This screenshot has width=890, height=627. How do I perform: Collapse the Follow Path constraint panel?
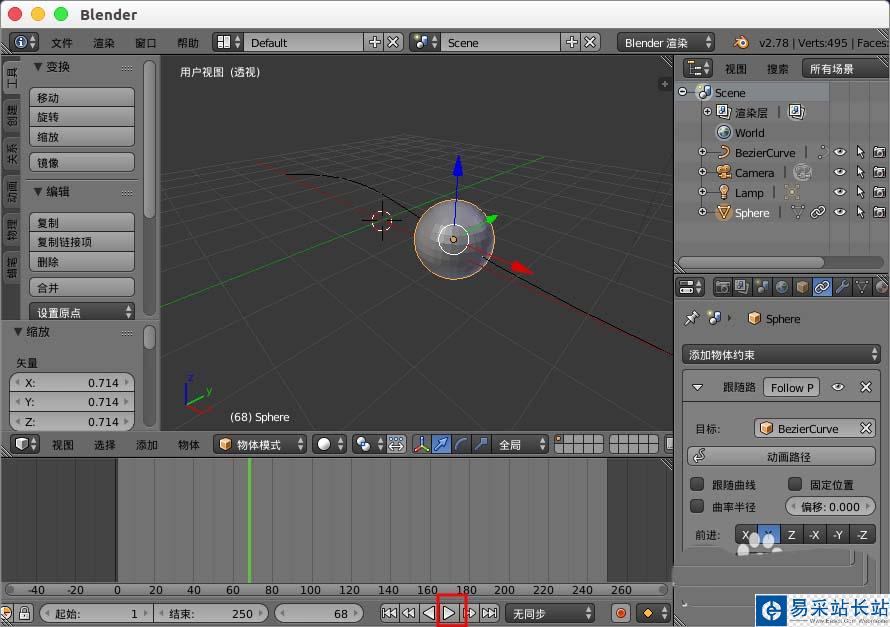(698, 388)
